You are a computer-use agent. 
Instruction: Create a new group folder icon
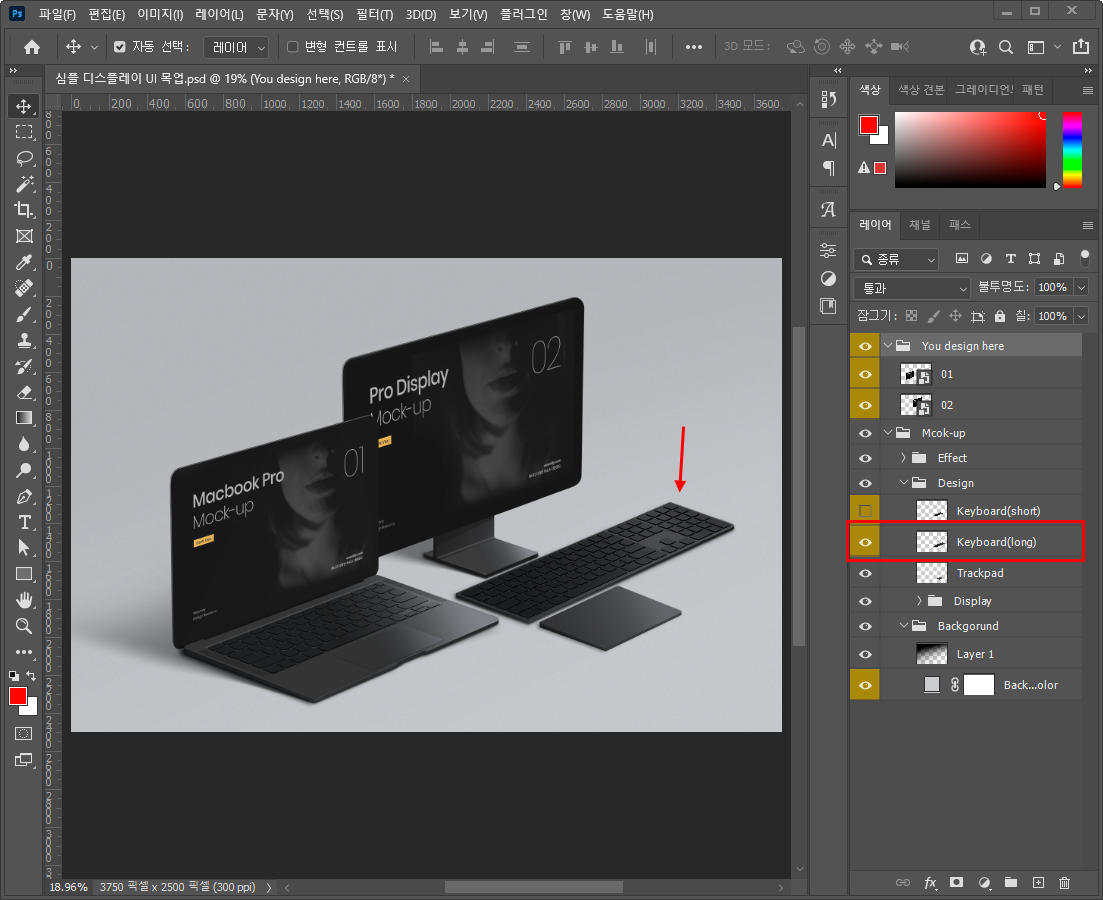click(1011, 882)
